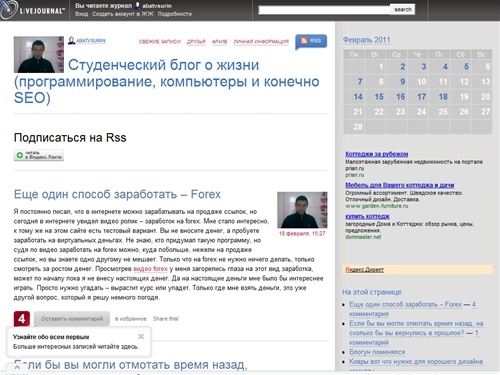
Task: Select calendar day 3
Action: pos(424,66)
